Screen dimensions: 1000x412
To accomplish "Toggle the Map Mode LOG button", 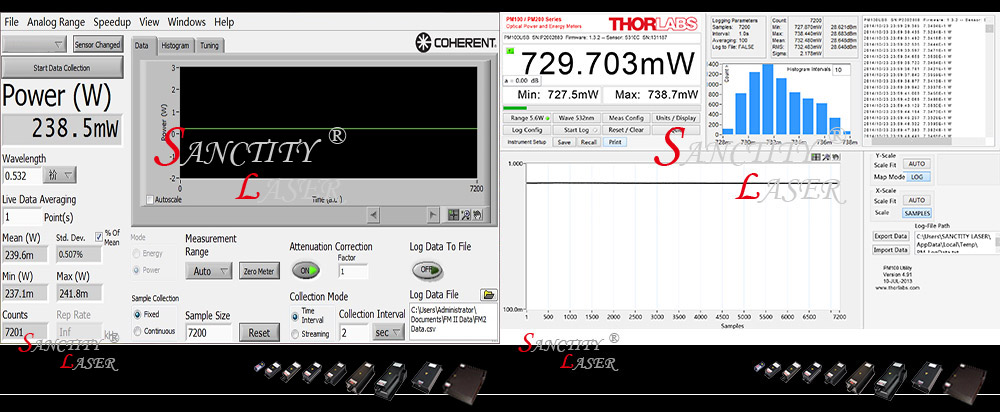I will tap(916, 177).
